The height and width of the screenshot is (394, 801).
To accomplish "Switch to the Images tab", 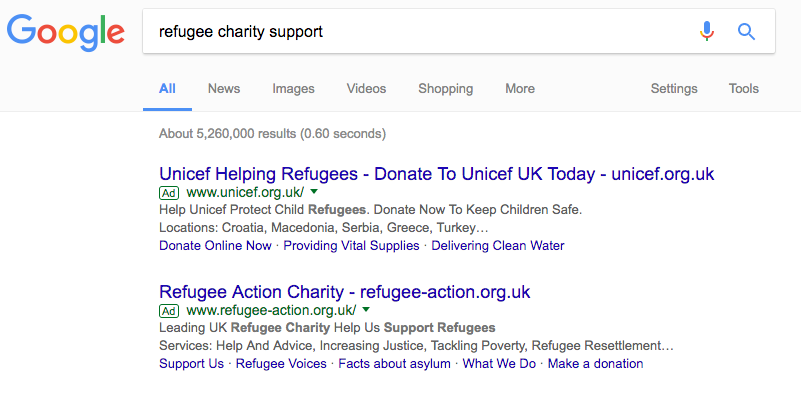I will coord(293,88).
